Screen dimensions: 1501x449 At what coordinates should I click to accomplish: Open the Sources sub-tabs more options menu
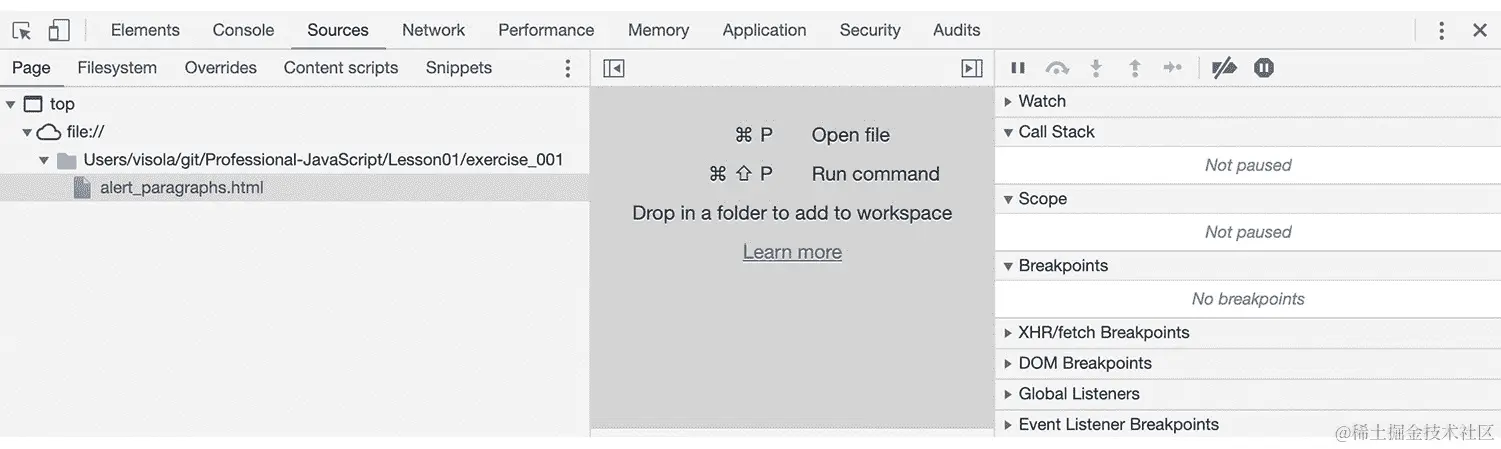[x=568, y=68]
